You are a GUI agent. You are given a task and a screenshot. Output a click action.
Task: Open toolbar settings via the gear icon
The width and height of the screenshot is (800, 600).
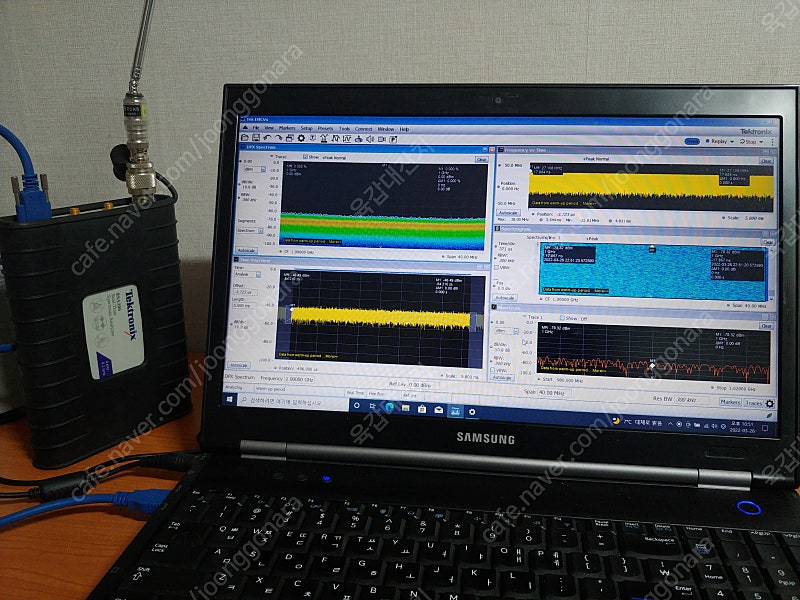point(301,137)
